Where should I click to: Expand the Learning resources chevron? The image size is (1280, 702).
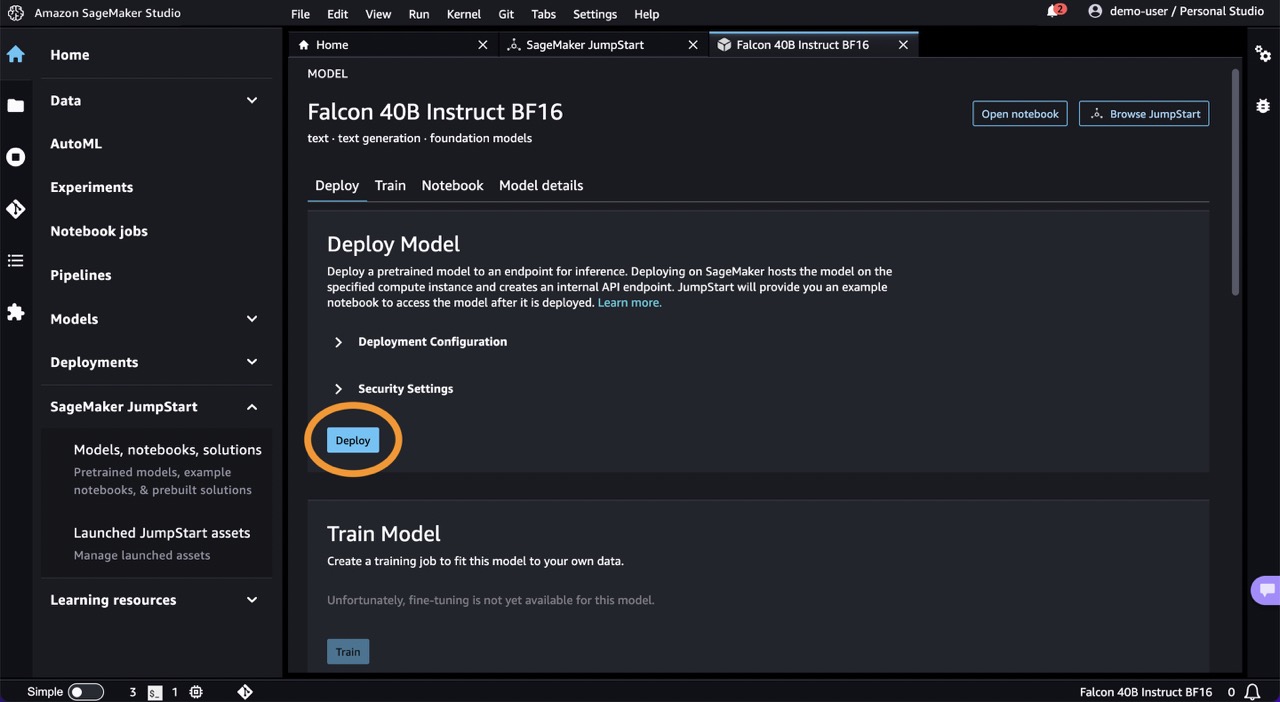pos(252,600)
